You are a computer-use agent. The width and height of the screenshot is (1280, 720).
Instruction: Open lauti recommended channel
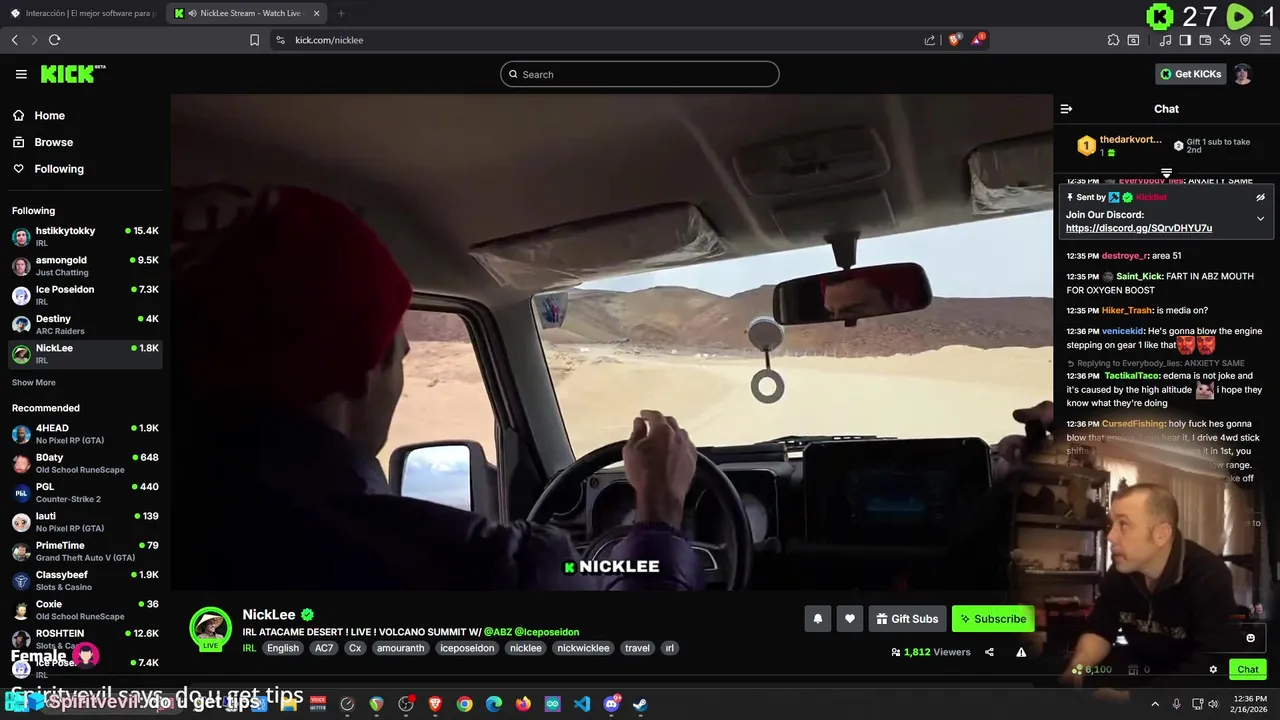coord(85,522)
